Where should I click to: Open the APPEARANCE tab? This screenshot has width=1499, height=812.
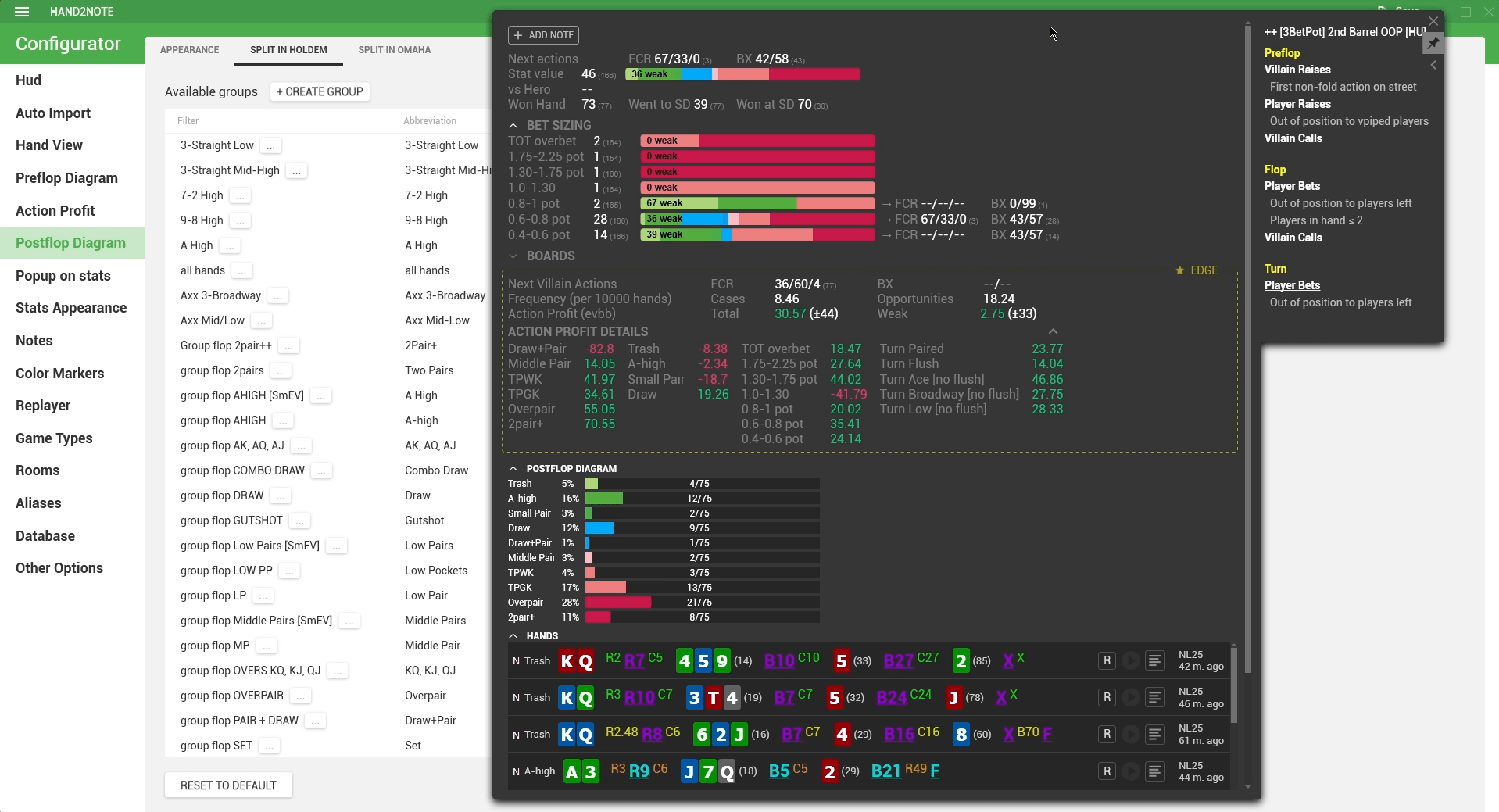(189, 50)
